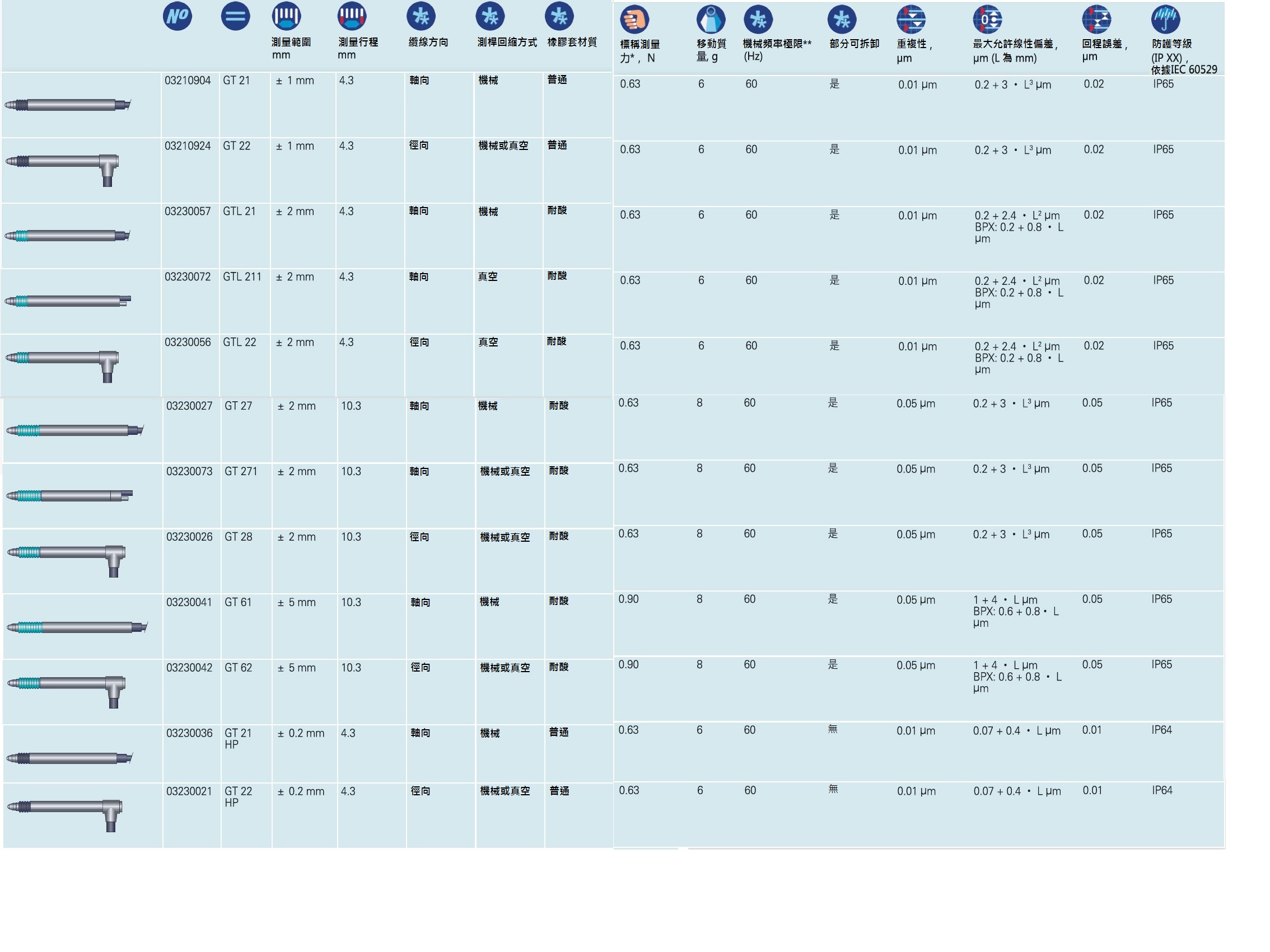The width and height of the screenshot is (1270, 952).
Task: Select the GT 27 probe image
Action: (74, 430)
